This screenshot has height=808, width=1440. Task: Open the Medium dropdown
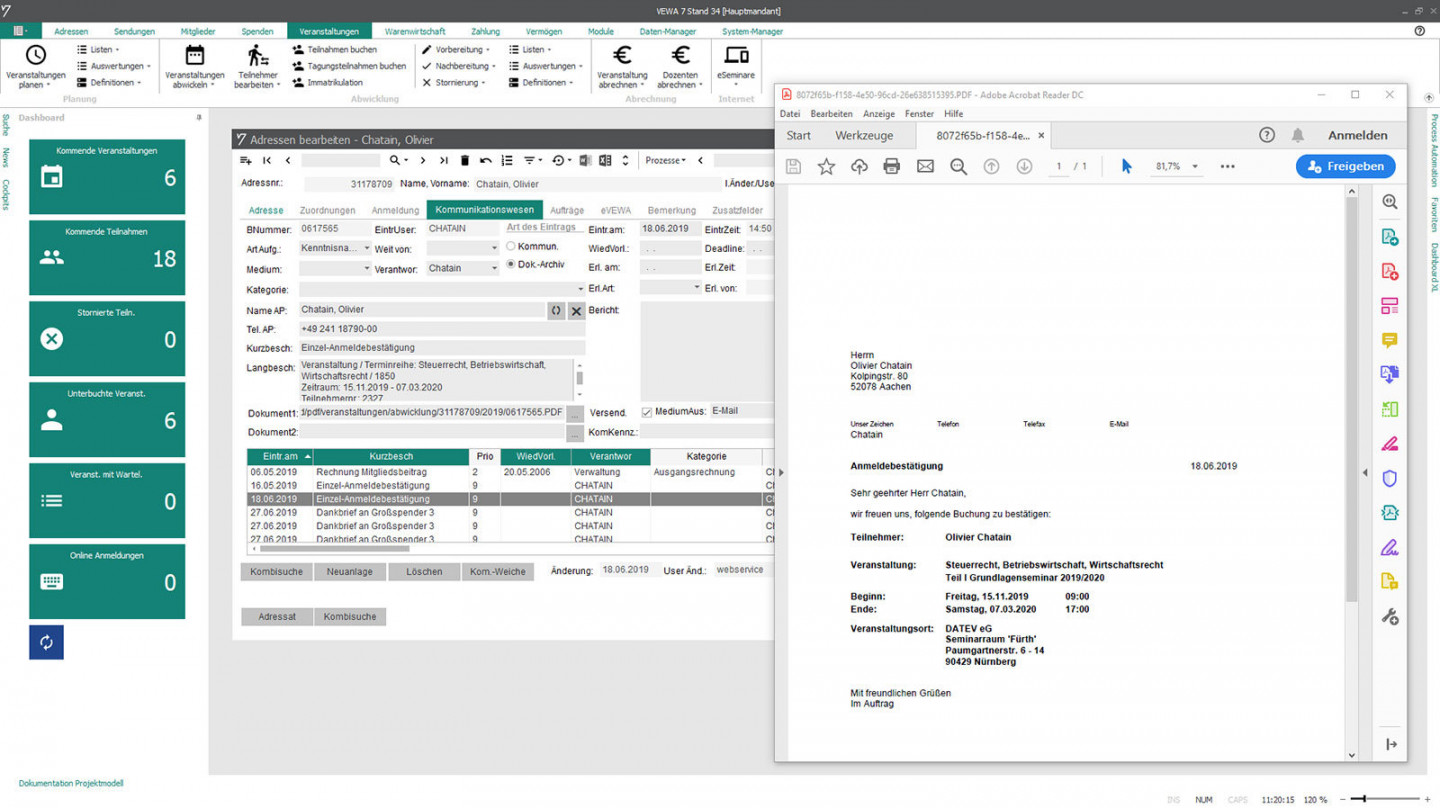(366, 268)
